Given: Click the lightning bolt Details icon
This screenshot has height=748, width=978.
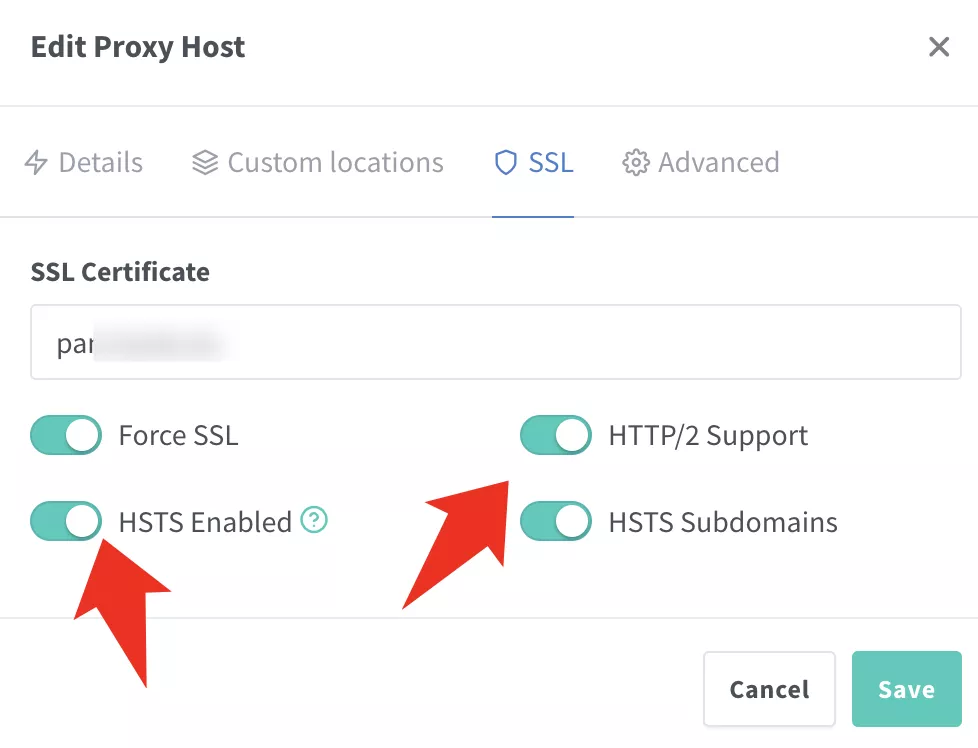Looking at the screenshot, I should click(36, 163).
